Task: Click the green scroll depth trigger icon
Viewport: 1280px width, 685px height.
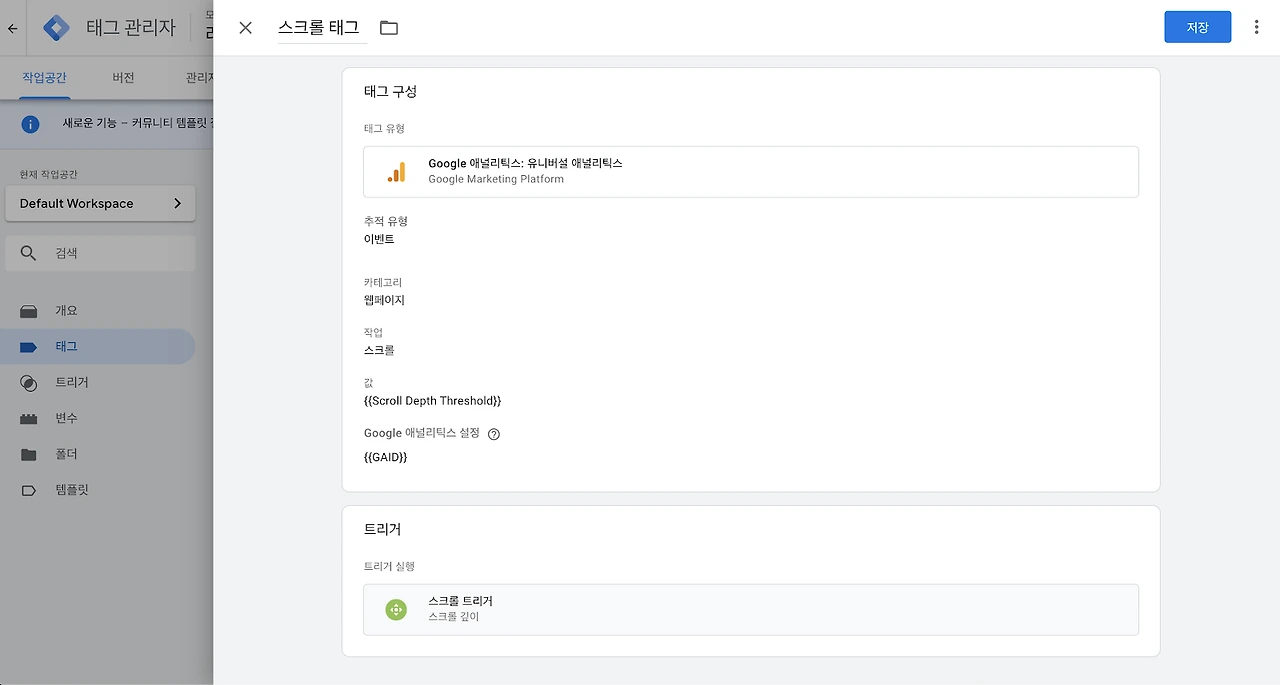Action: 396,610
